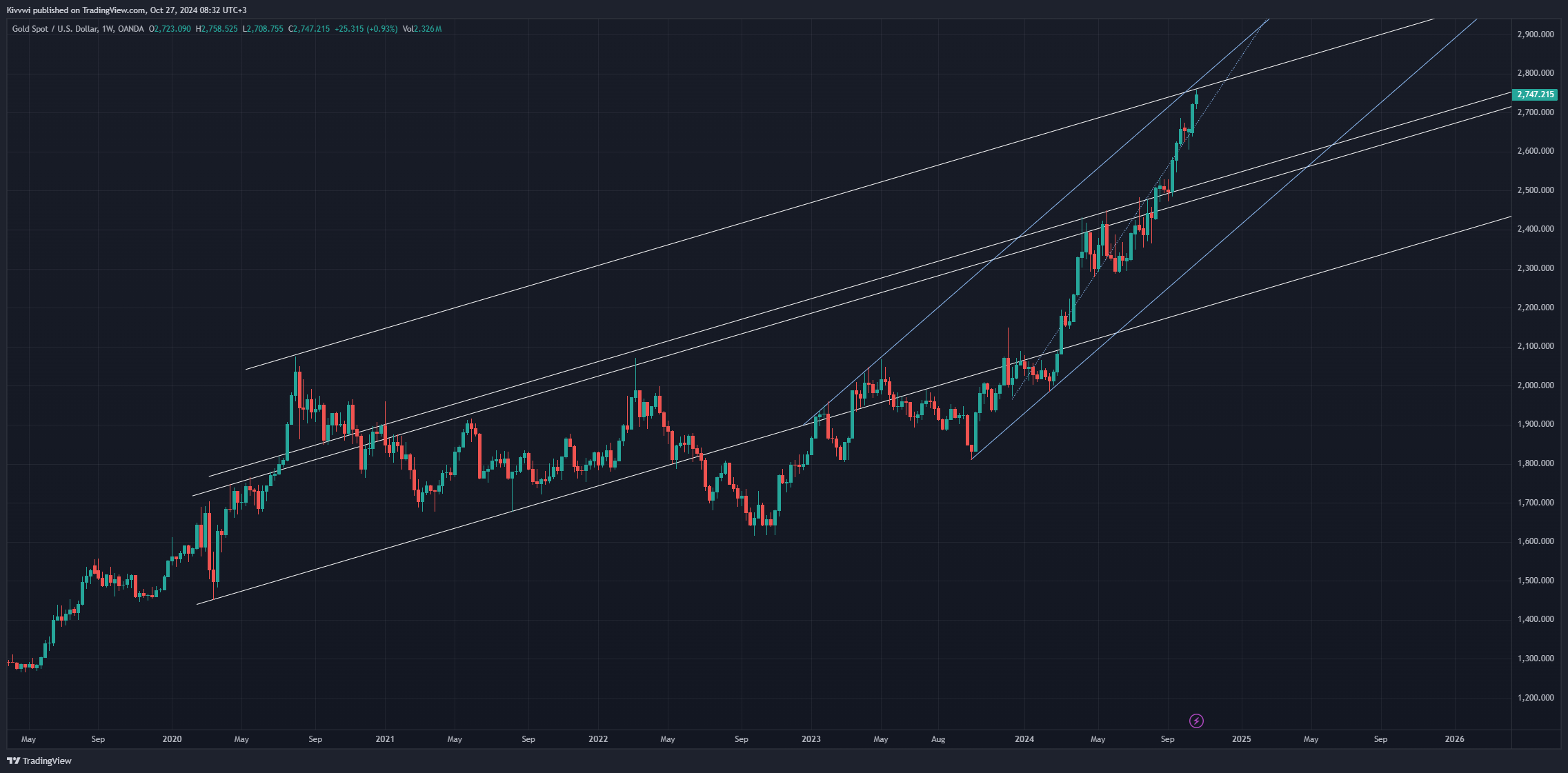The height and width of the screenshot is (773, 1568).
Task: Click the current price tag 2,747.215 on axis
Action: (x=1535, y=94)
